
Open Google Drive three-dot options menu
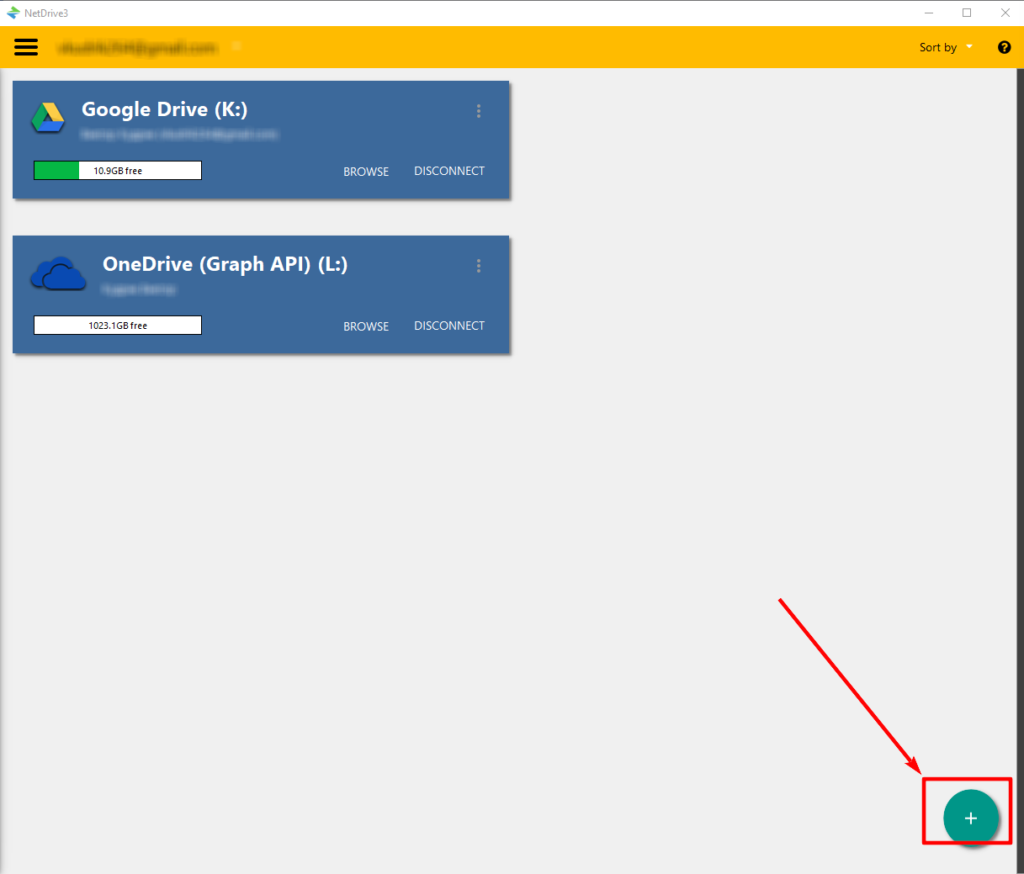(479, 111)
